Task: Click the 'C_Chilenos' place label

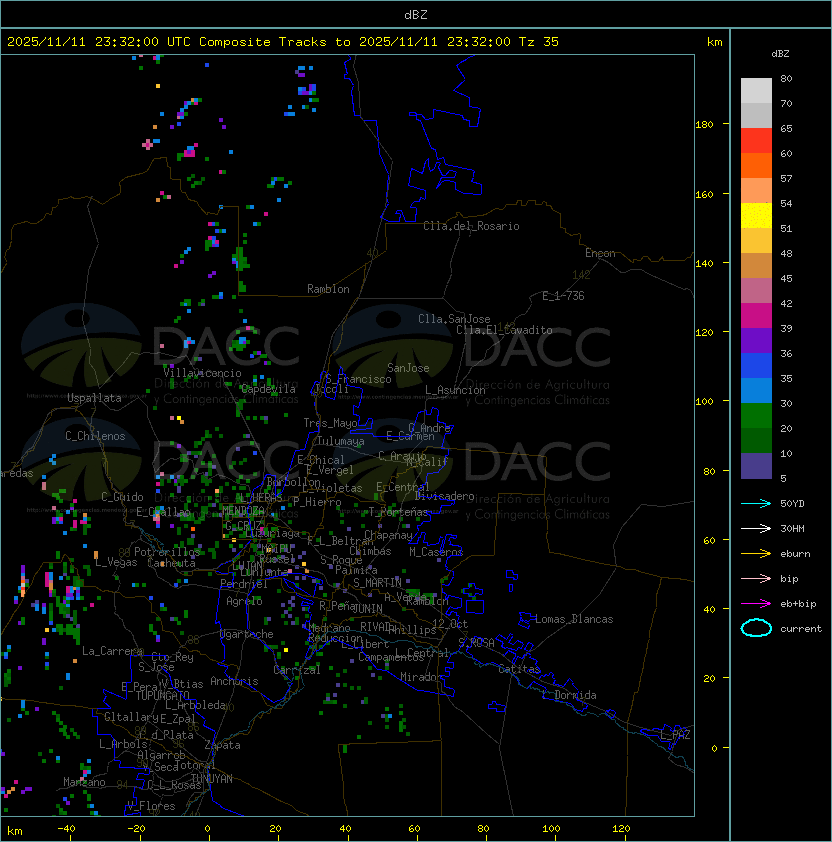Action: [x=95, y=436]
